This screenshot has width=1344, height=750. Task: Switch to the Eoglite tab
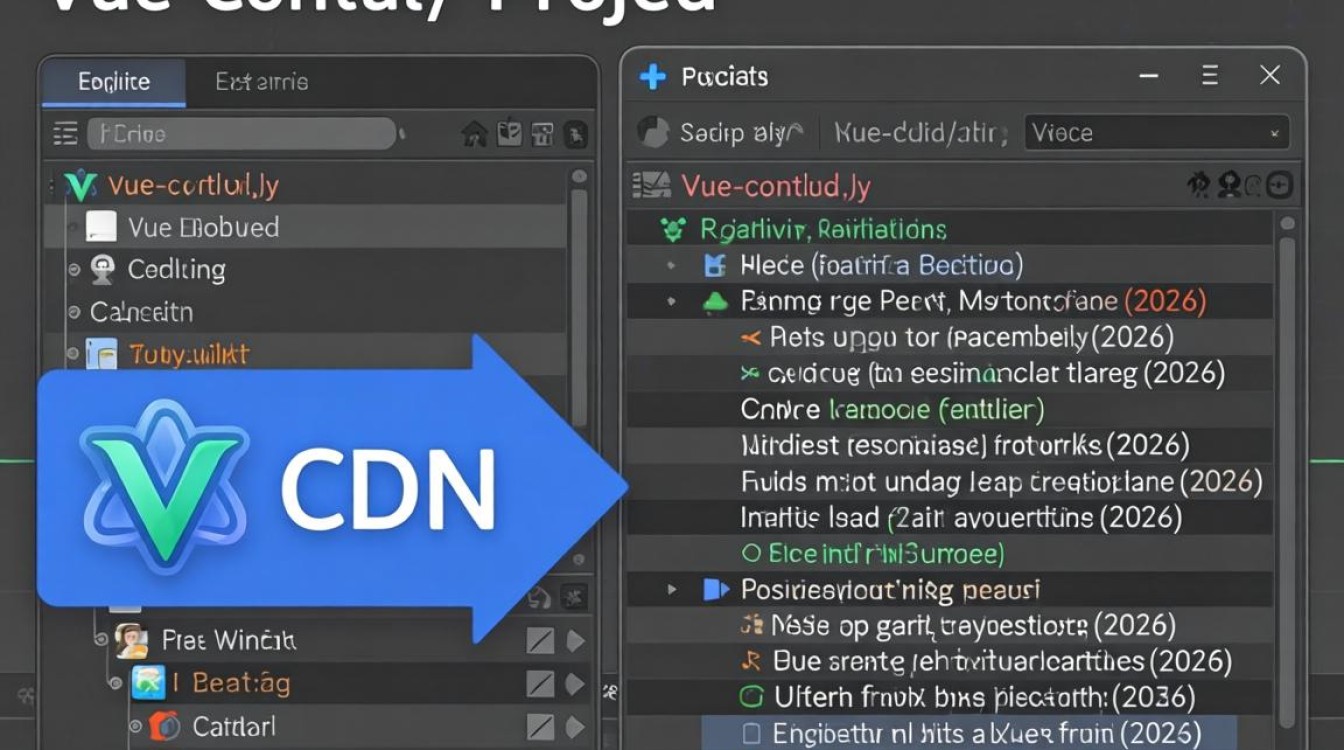[x=113, y=82]
